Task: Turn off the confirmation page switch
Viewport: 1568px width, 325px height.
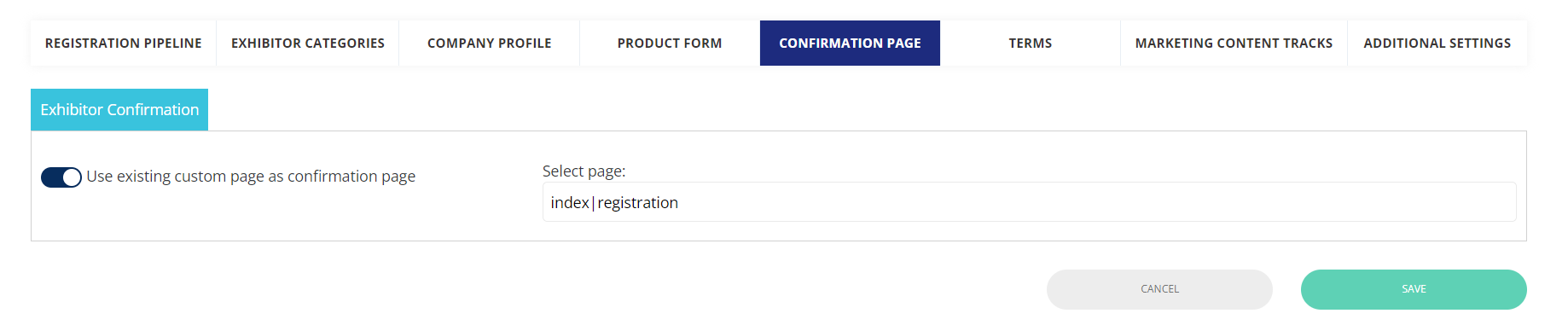Action: (61, 177)
